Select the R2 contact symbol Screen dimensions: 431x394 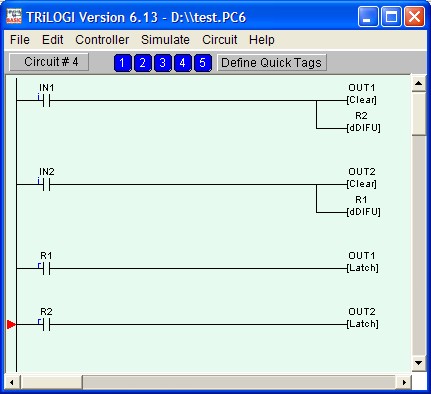tap(46, 324)
